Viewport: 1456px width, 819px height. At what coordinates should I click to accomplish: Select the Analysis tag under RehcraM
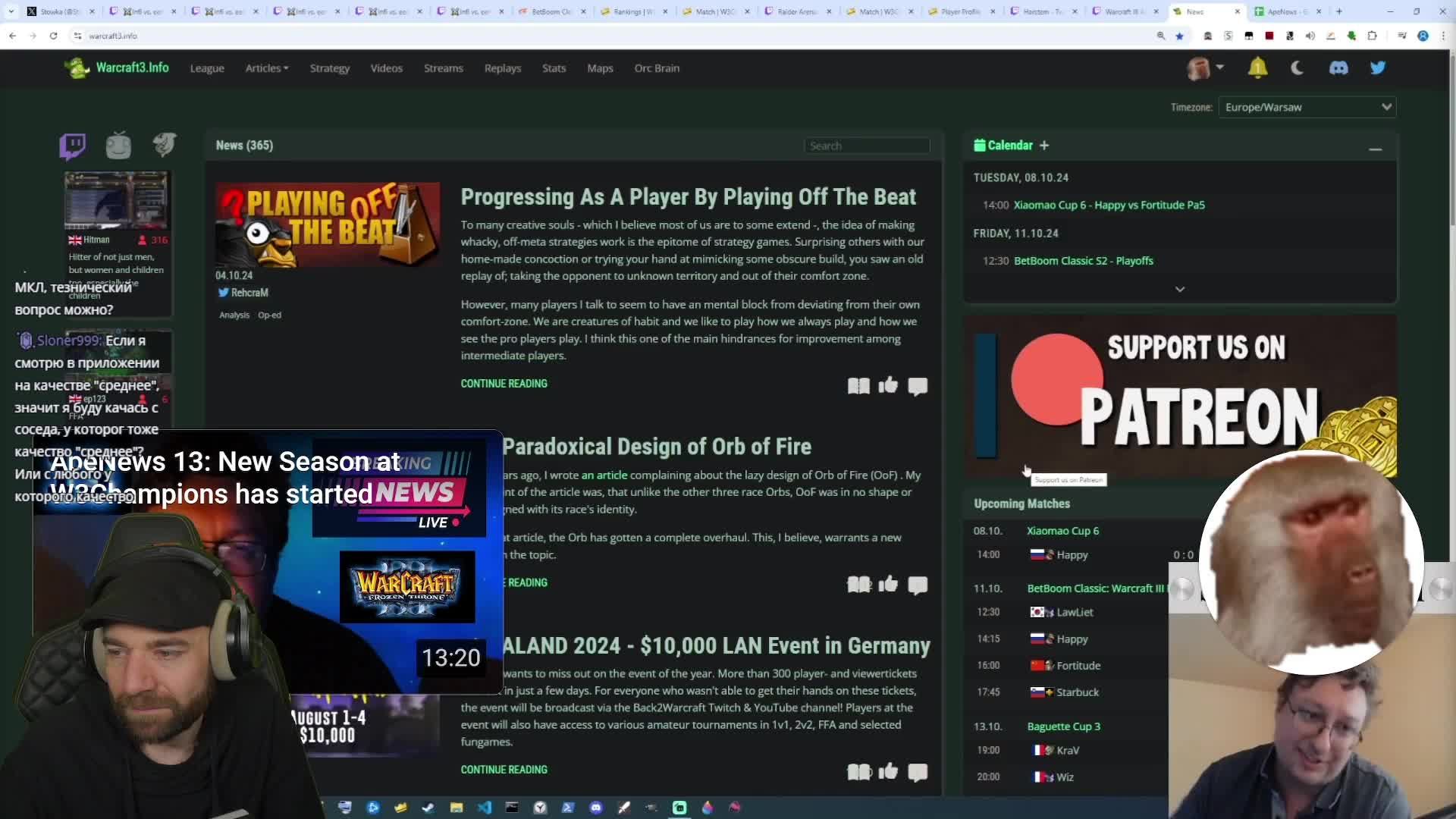234,315
